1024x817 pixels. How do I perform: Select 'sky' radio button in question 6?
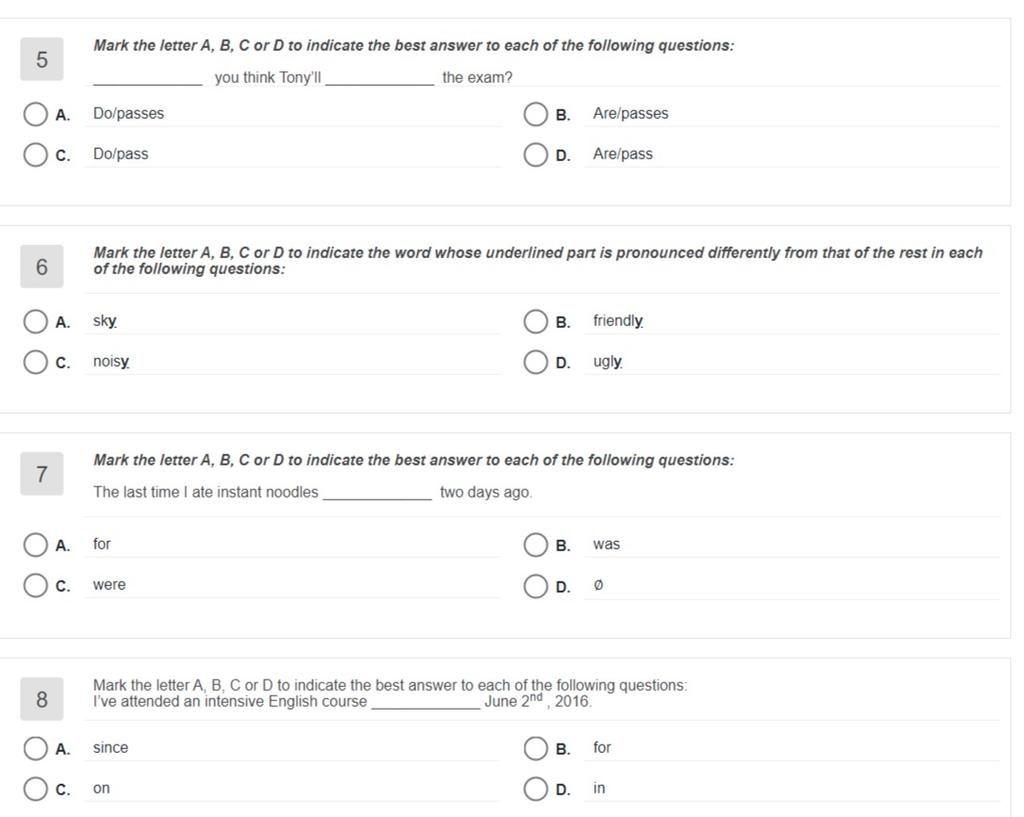tap(35, 321)
